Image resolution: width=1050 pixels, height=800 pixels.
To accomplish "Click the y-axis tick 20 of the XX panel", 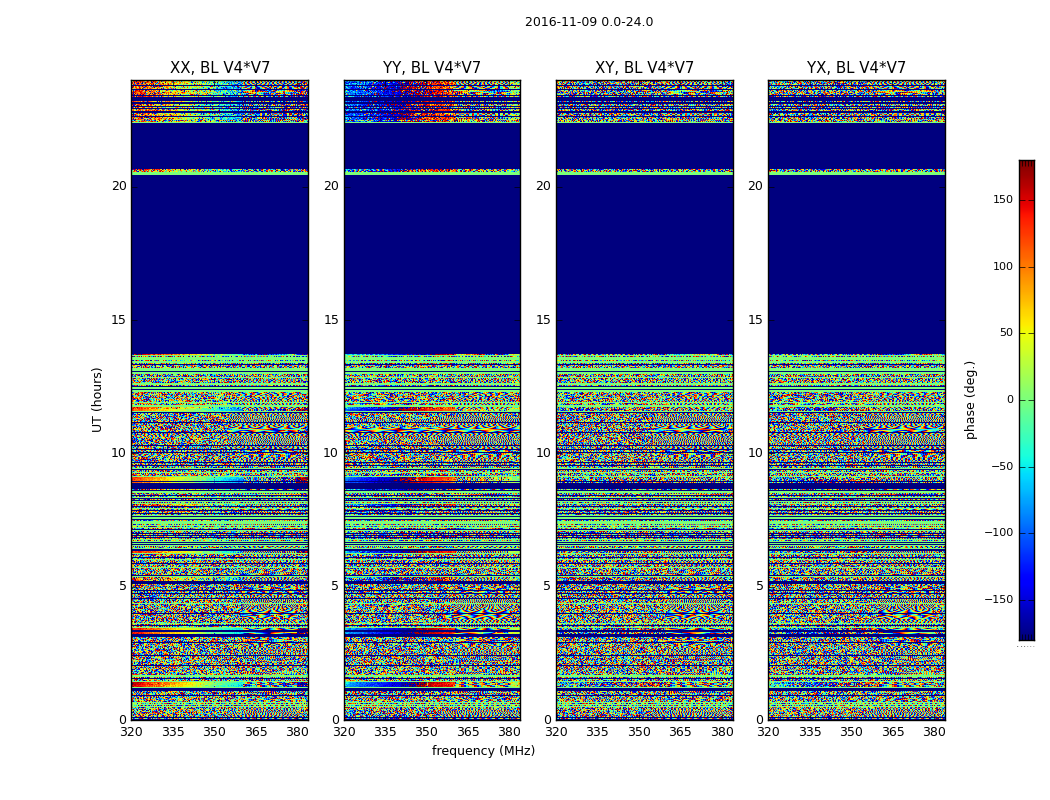I will pyautogui.click(x=119, y=186).
